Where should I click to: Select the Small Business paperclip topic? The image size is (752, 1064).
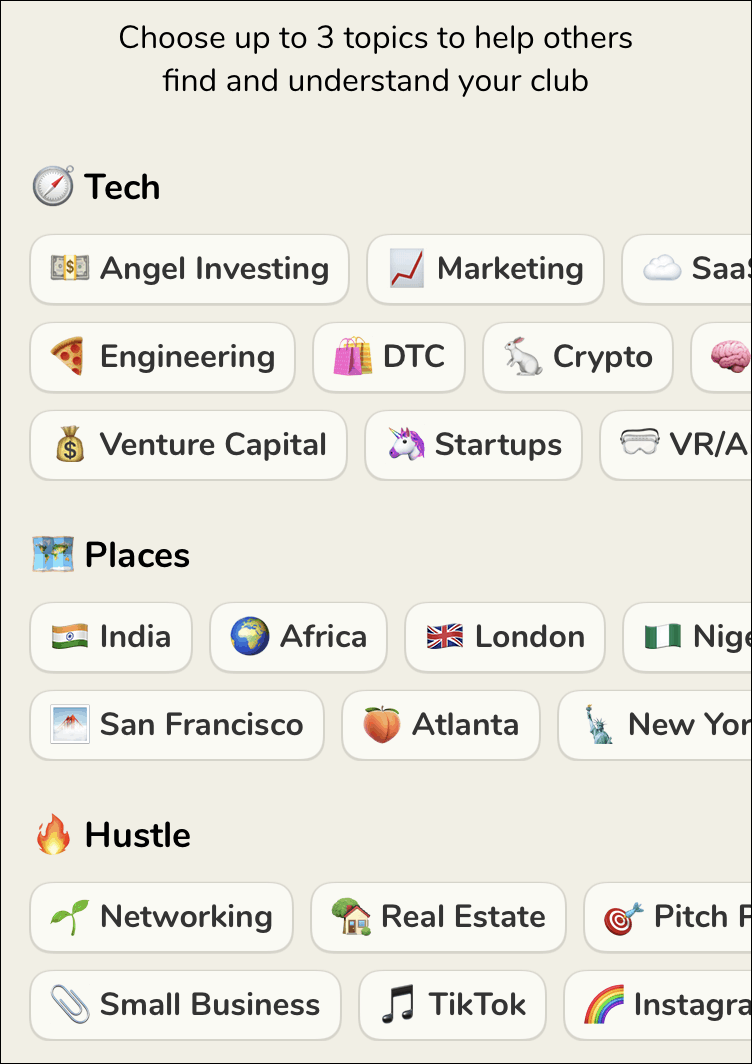point(185,1005)
